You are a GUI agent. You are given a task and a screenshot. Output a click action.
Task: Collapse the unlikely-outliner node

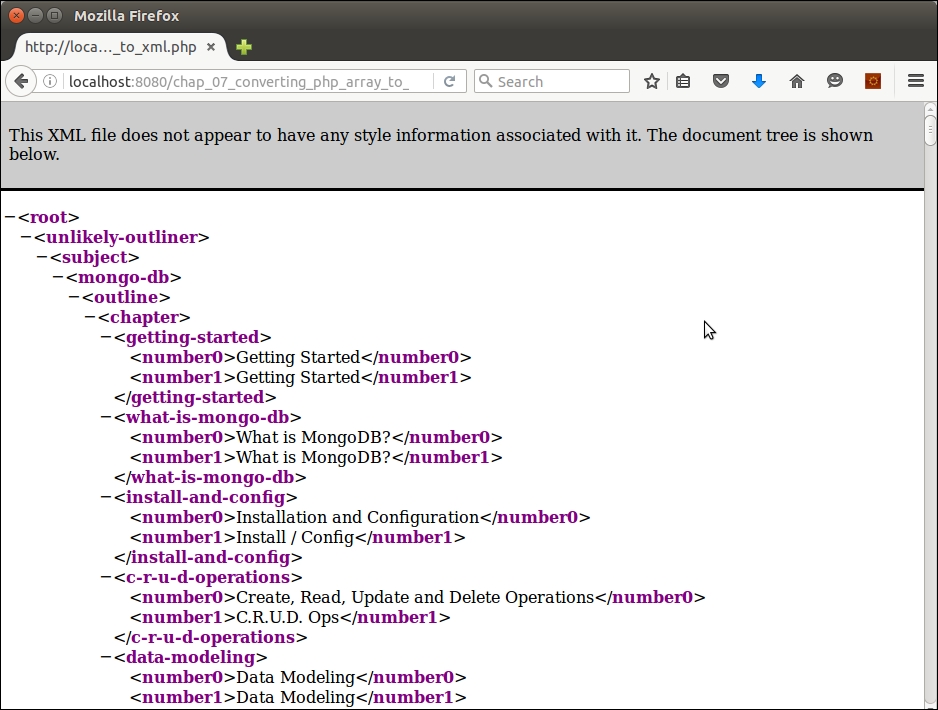point(26,237)
